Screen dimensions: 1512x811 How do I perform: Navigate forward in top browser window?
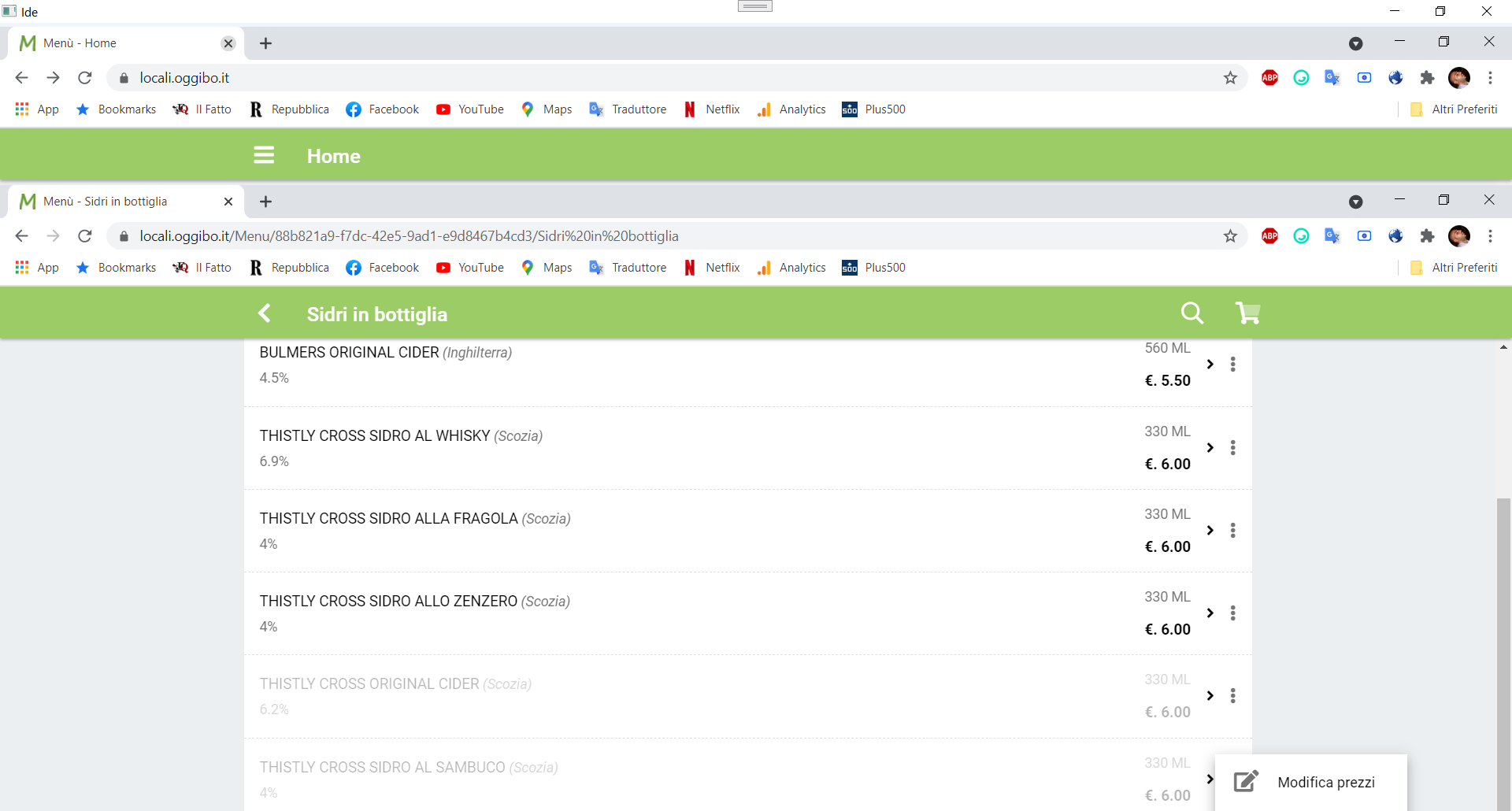point(54,77)
